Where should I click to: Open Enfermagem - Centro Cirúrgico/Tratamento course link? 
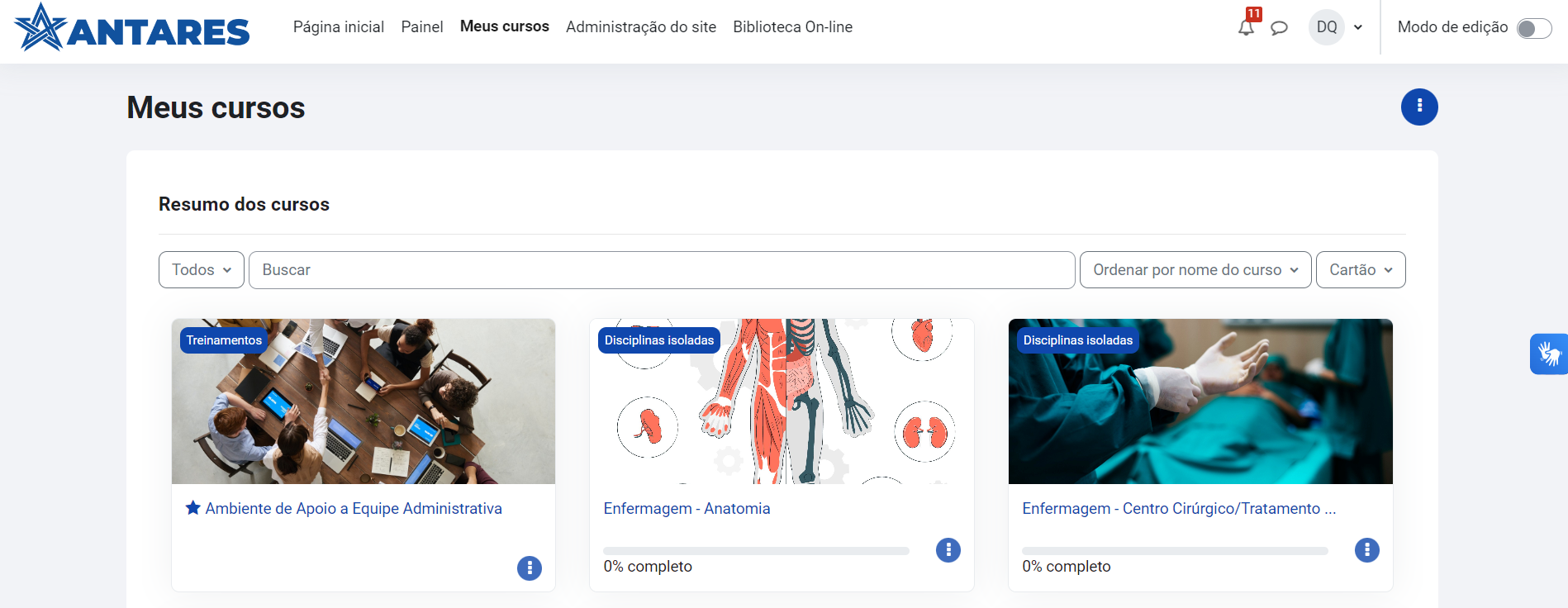(1179, 508)
